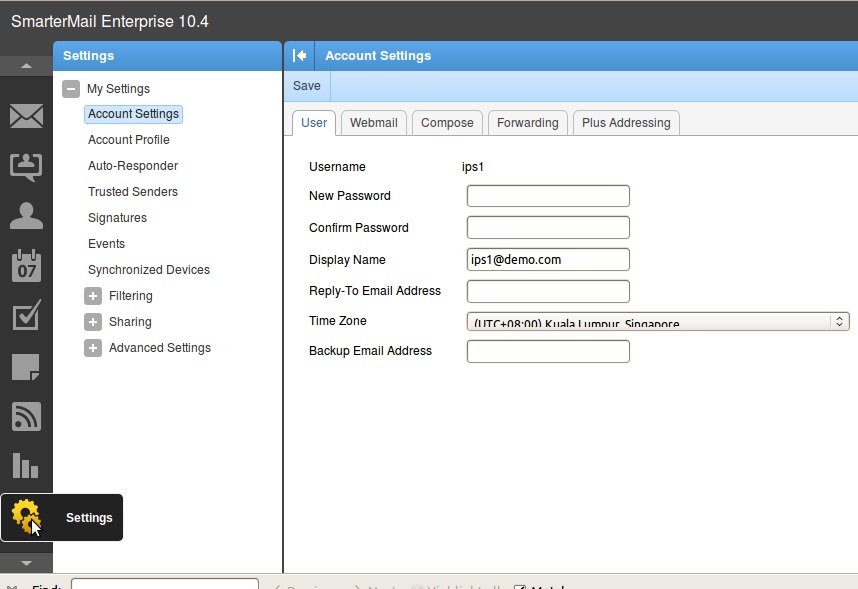
Task: Expand the Advanced Settings tree node
Action: (x=93, y=348)
